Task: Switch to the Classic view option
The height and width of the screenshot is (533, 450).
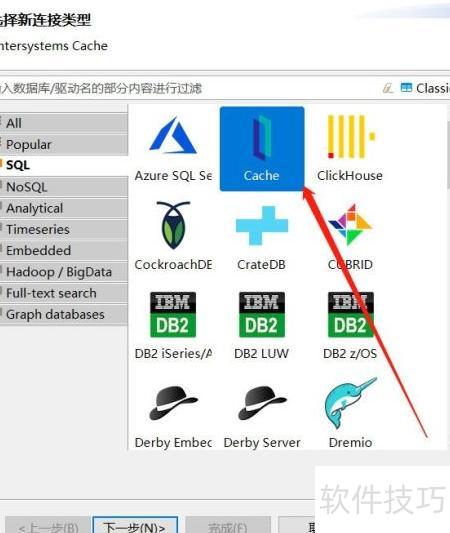Action: coord(426,88)
